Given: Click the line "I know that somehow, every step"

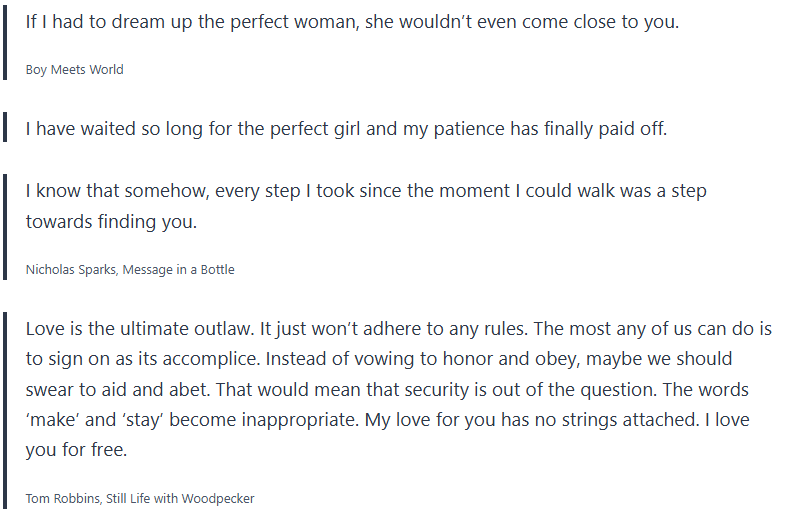Looking at the screenshot, I should click(x=366, y=191).
